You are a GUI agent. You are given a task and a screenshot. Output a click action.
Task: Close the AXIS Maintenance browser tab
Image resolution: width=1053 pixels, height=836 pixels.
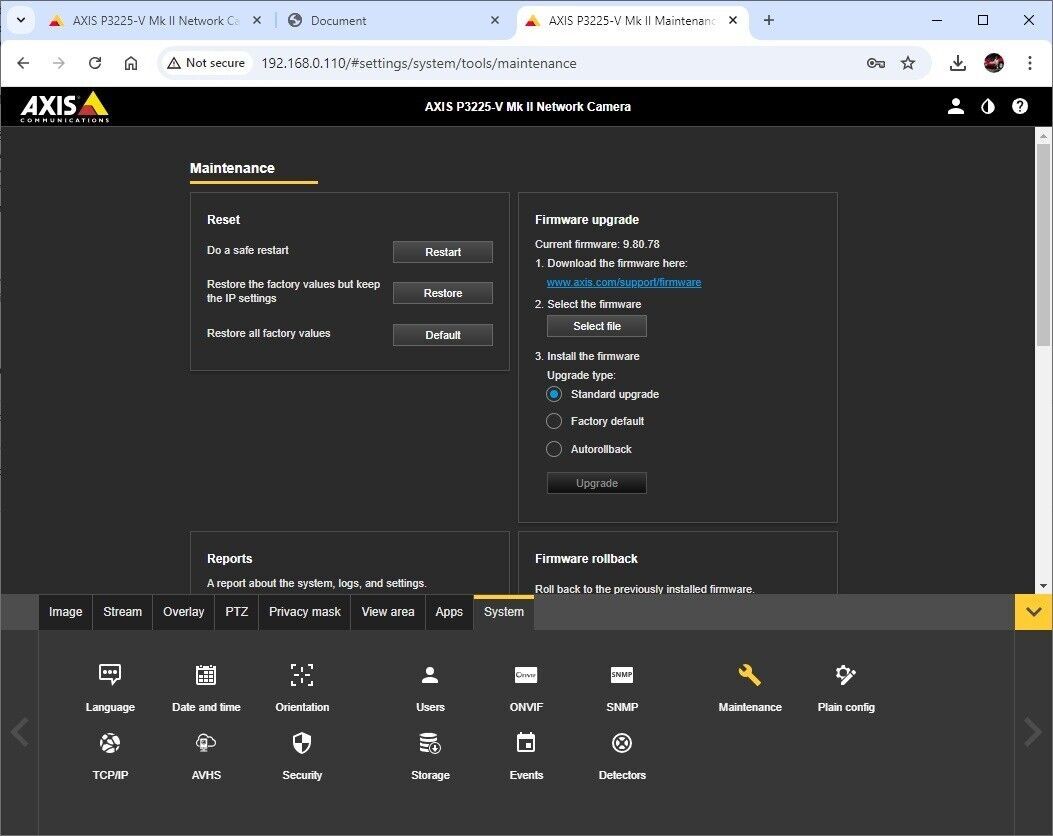(x=733, y=20)
